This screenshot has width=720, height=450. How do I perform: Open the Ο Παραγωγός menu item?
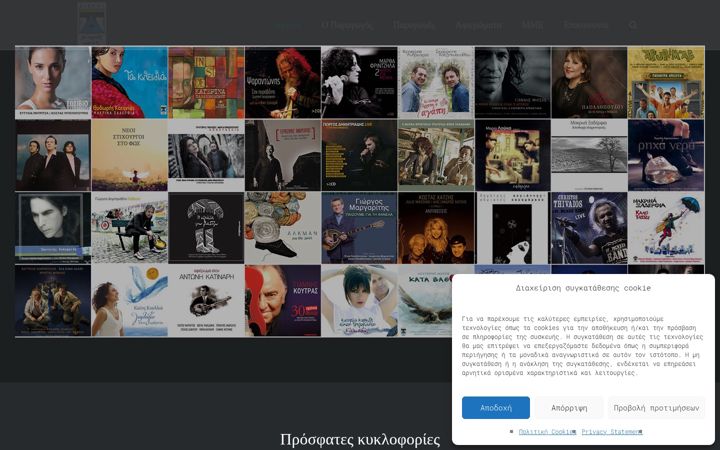click(x=347, y=25)
